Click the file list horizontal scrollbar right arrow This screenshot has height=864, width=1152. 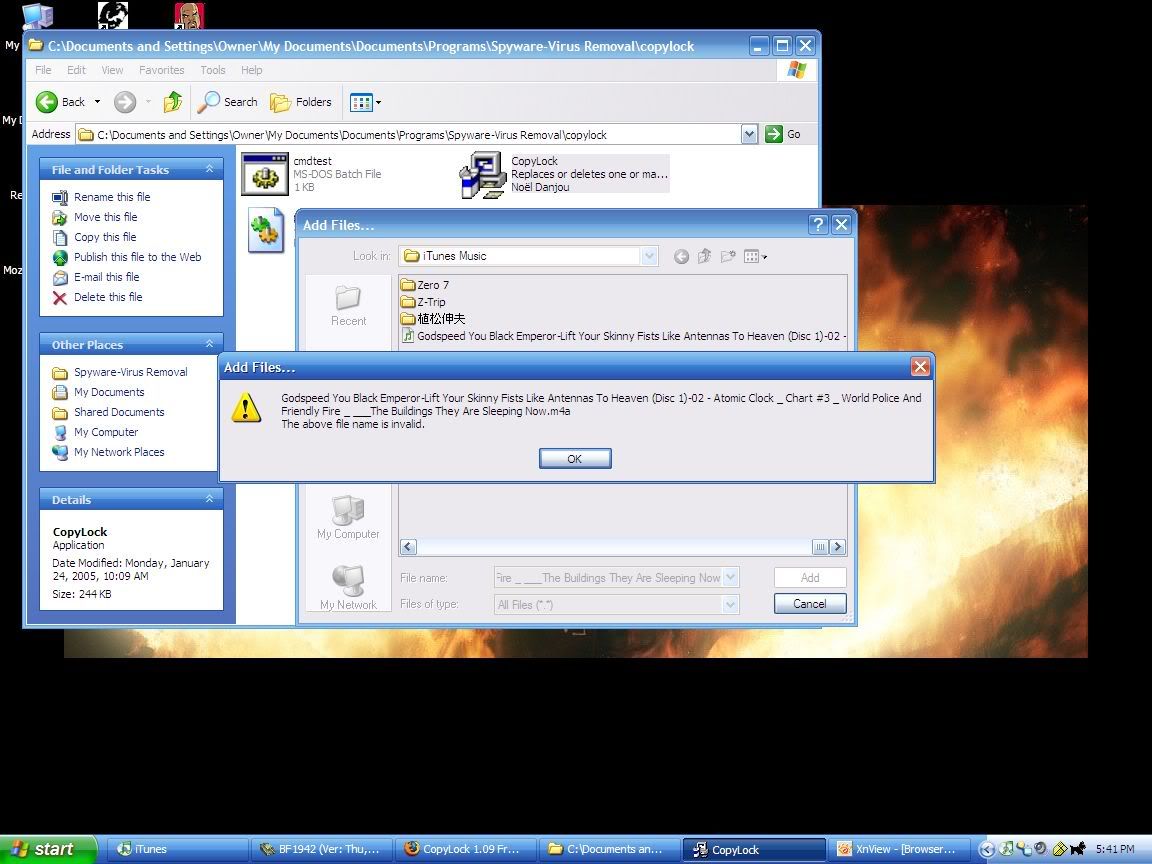point(837,547)
